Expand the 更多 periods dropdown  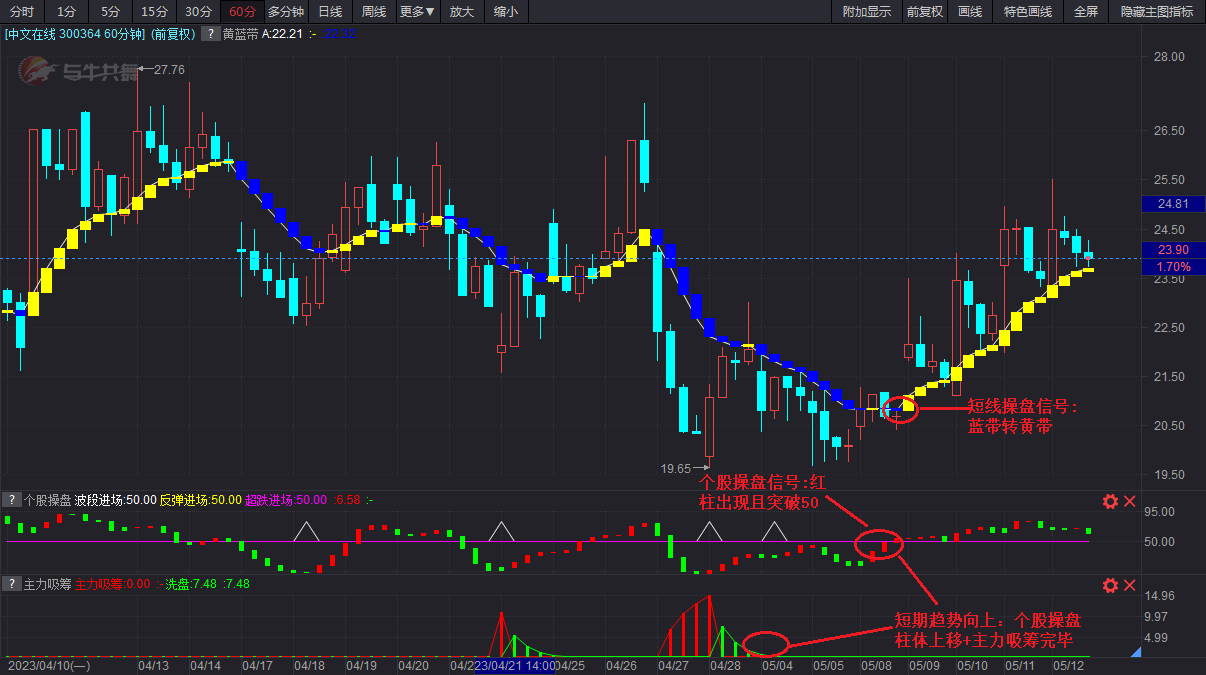tap(417, 12)
